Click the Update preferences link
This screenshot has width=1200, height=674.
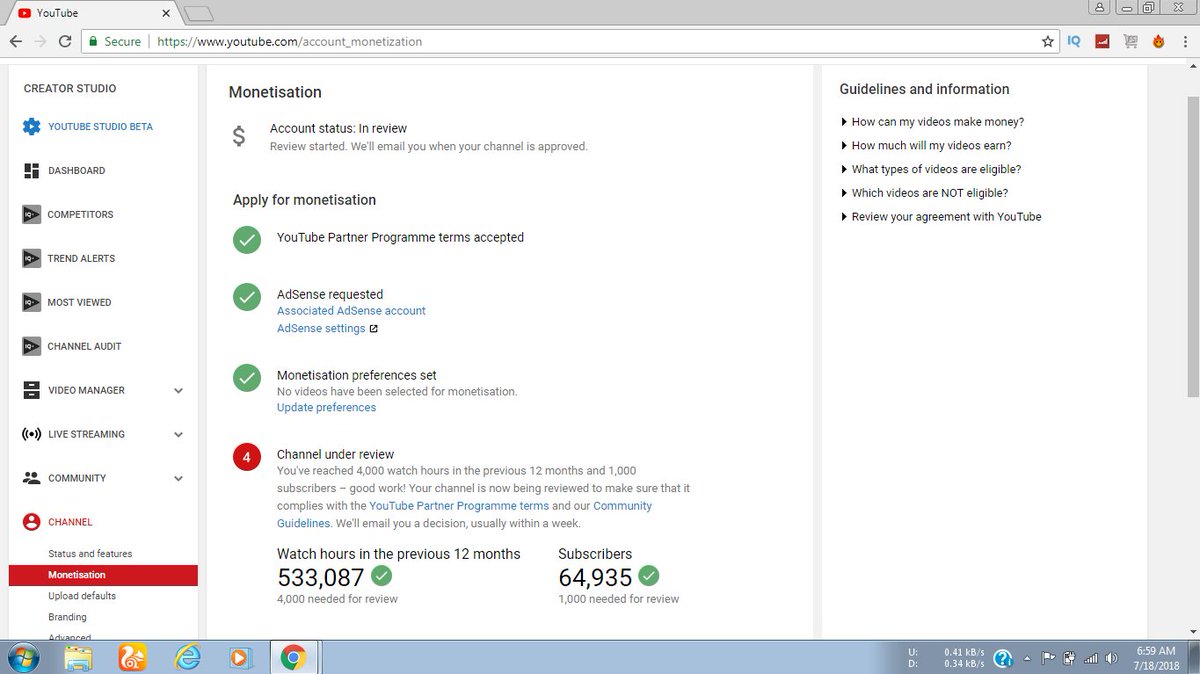point(326,408)
